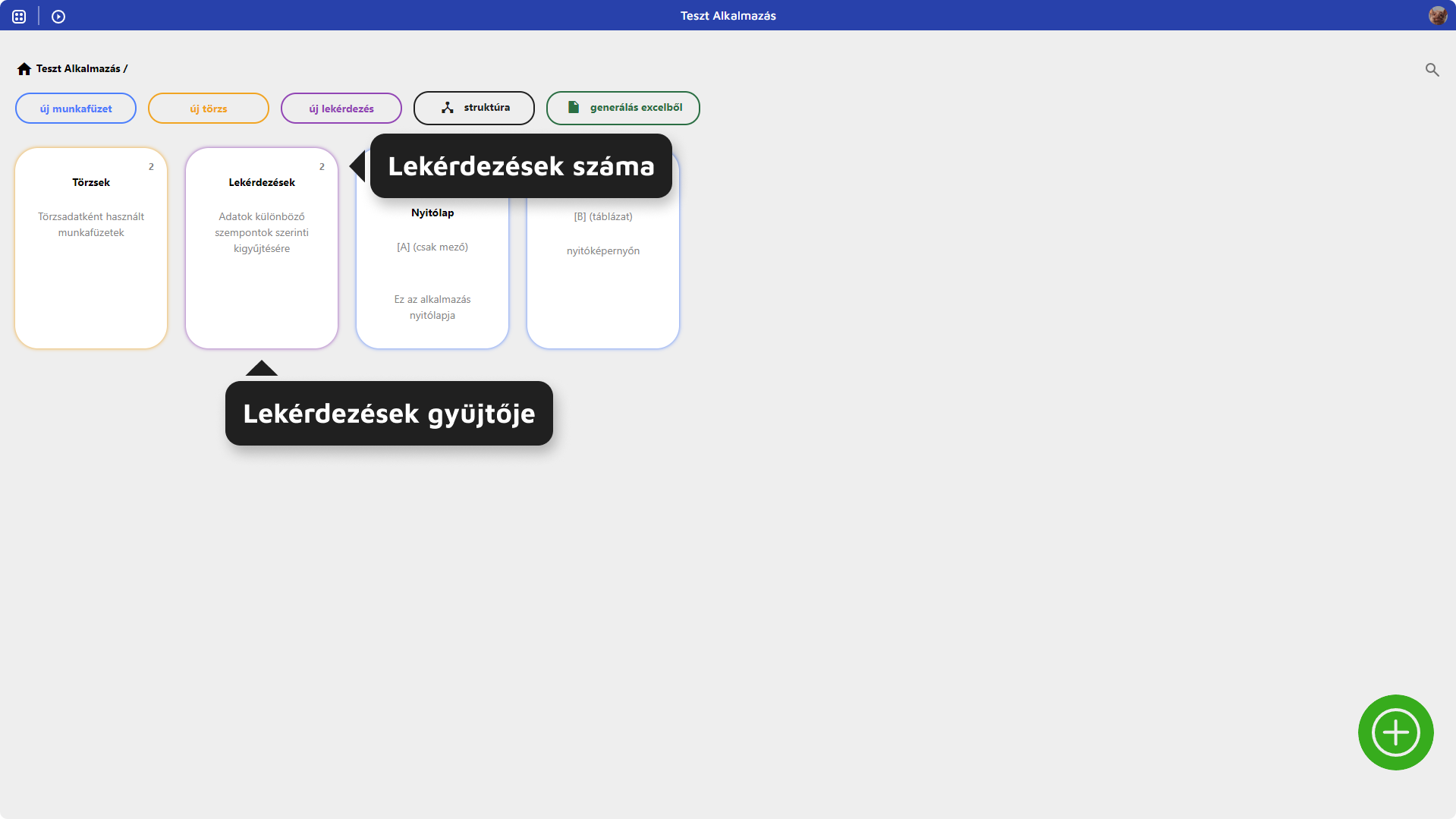Click the 'új lekérdezés' button
This screenshot has width=1456, height=819.
pos(341,109)
